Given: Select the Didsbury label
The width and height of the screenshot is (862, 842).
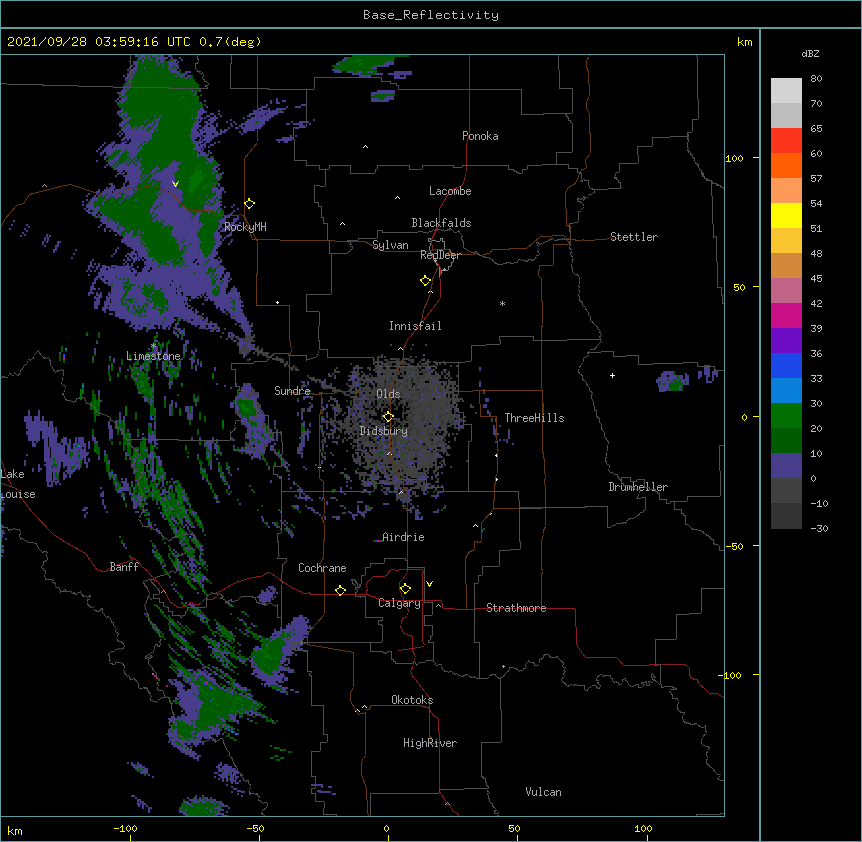Looking at the screenshot, I should [384, 431].
